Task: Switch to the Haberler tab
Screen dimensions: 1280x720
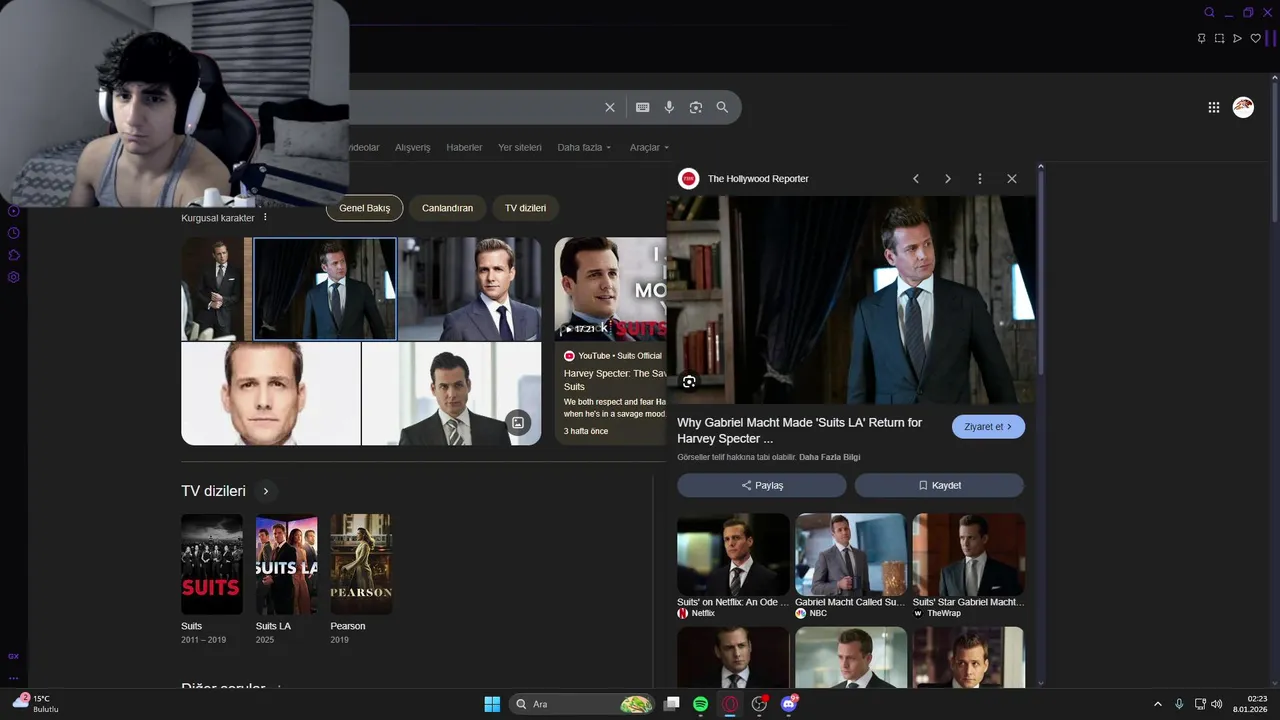Action: point(464,147)
